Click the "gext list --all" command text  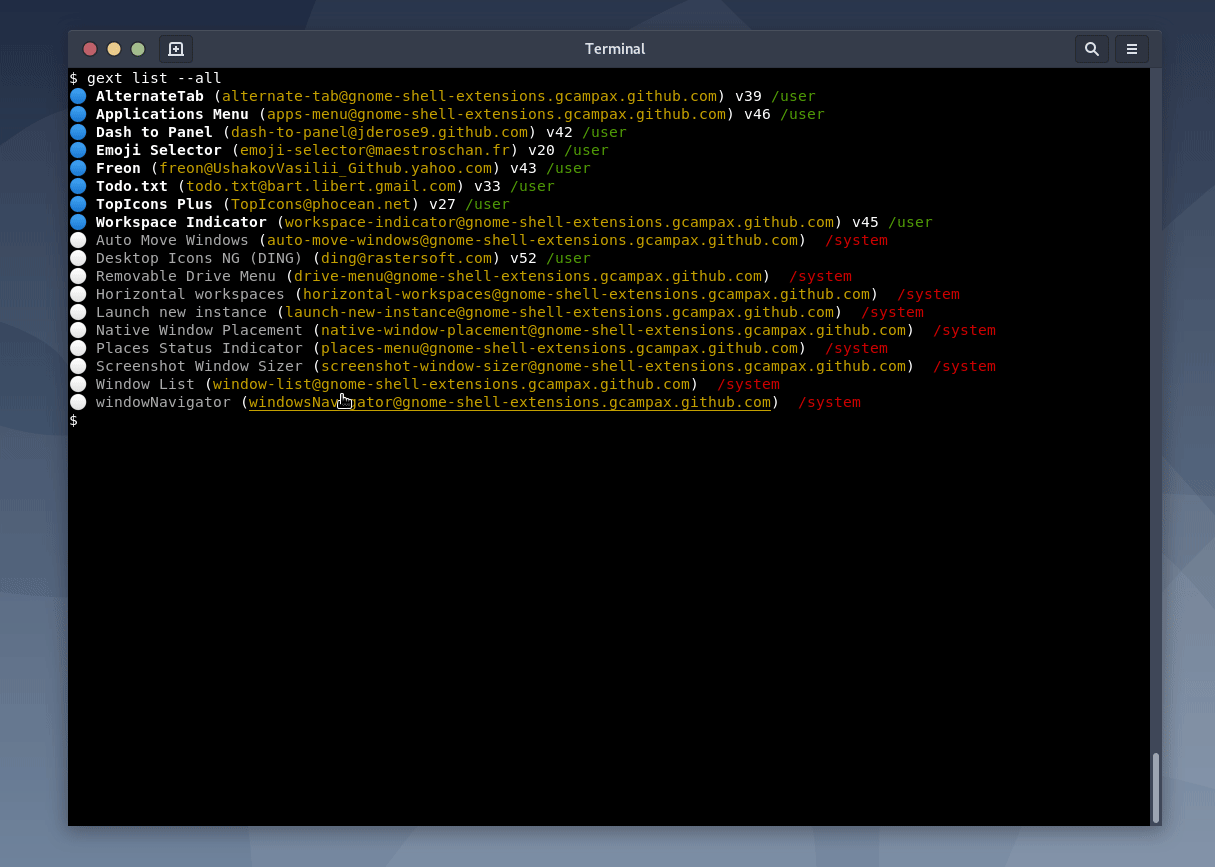(x=154, y=78)
